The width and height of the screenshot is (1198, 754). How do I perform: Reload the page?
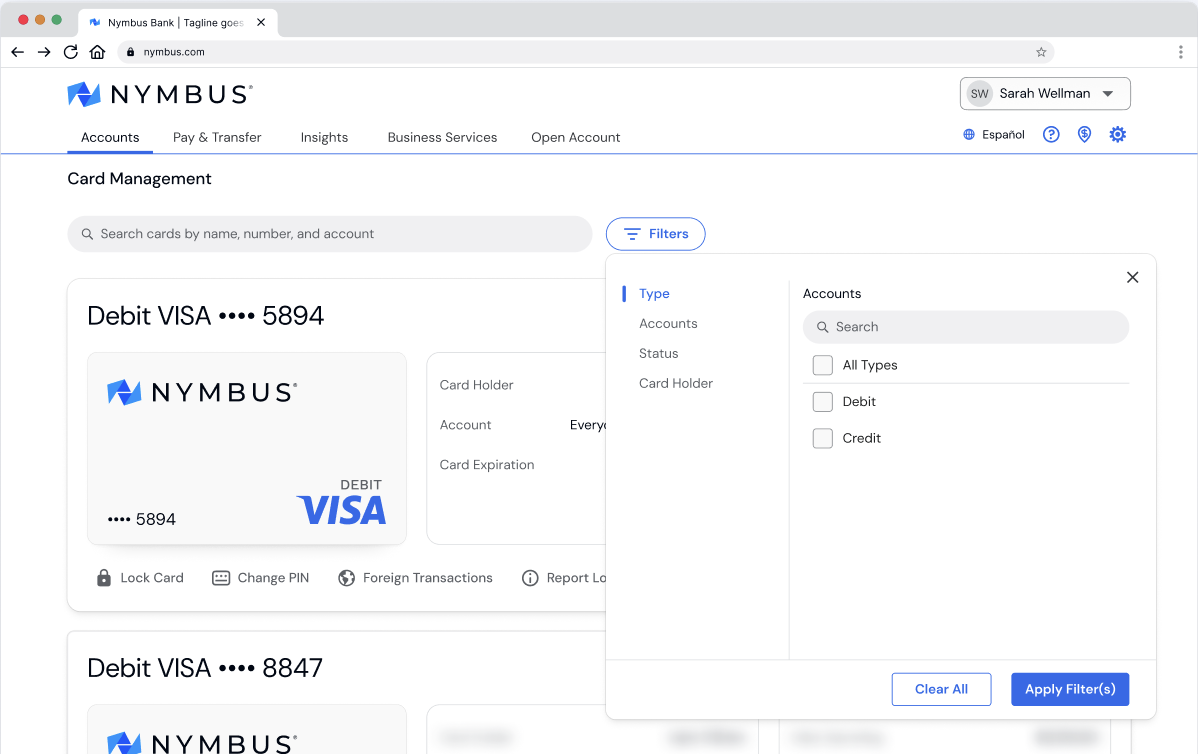pos(70,52)
